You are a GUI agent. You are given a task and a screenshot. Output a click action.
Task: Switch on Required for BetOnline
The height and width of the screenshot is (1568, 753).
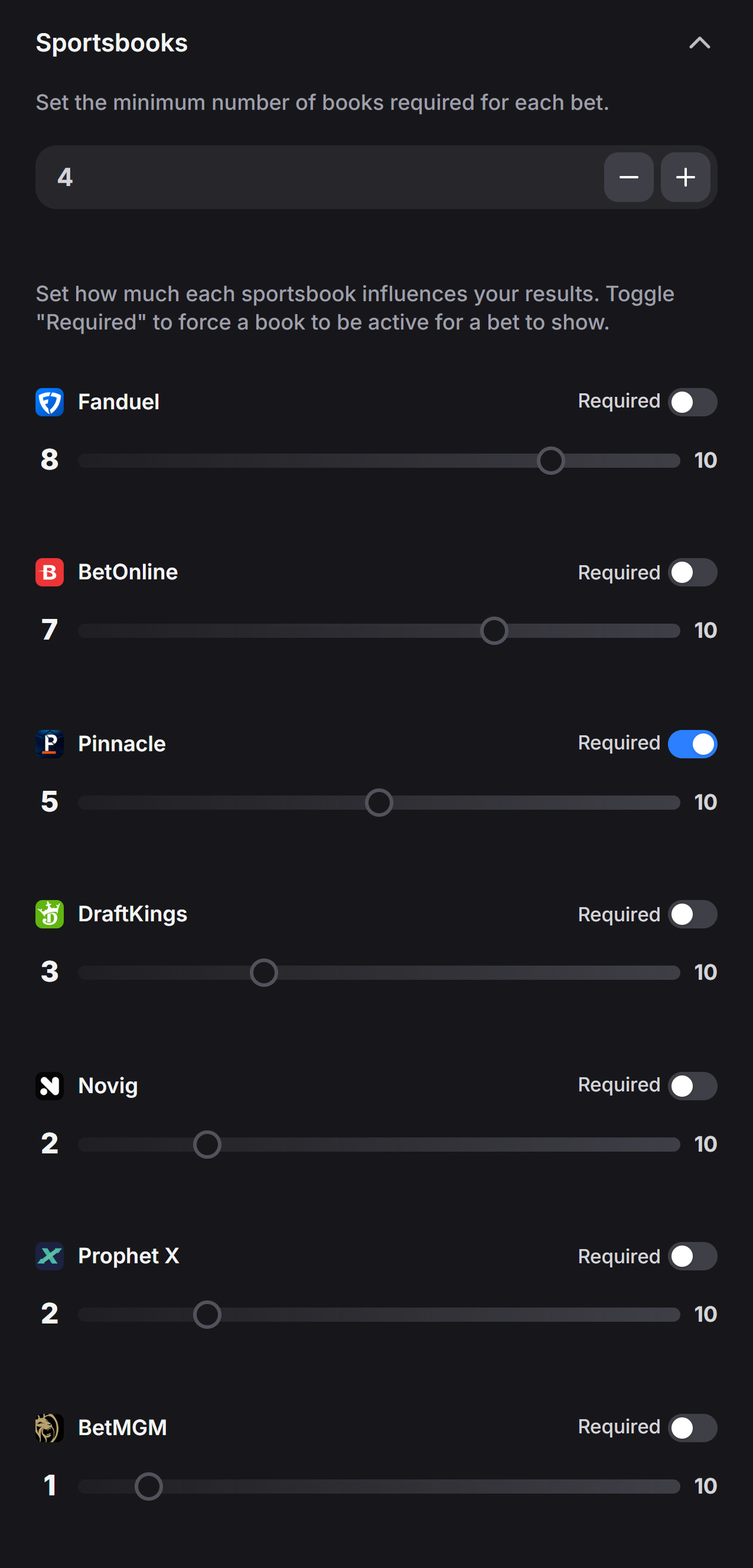point(692,572)
